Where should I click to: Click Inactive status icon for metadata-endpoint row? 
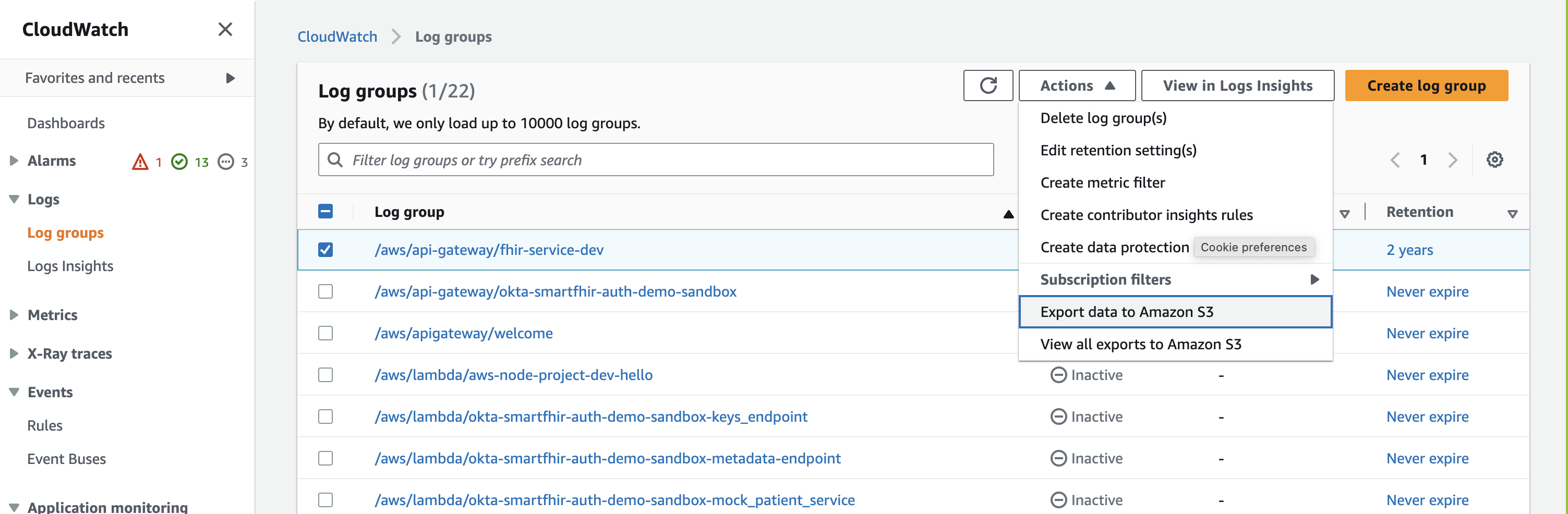tap(1058, 459)
